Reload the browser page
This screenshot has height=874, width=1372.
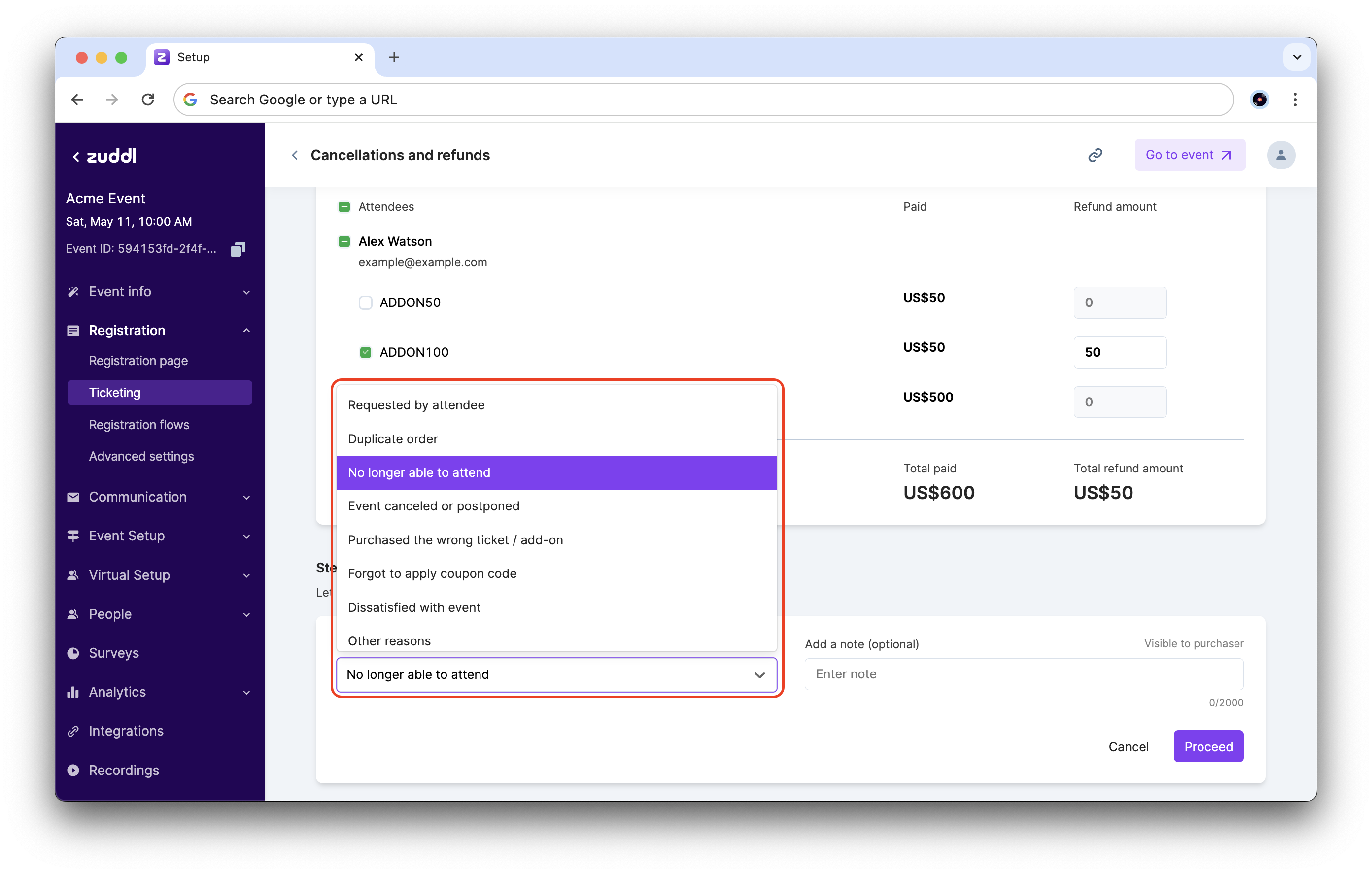148,100
